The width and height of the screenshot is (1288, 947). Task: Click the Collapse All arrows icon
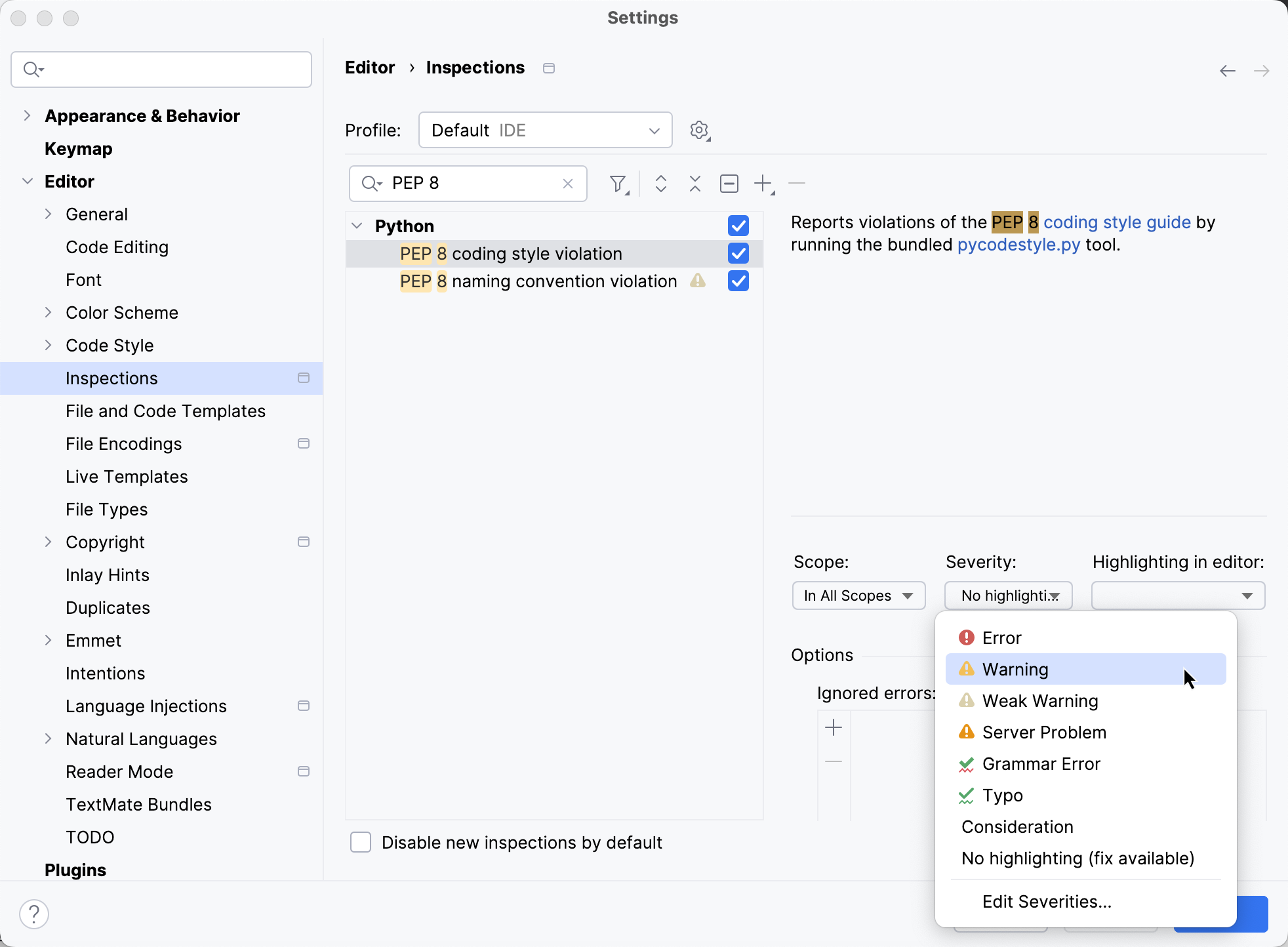click(x=694, y=184)
